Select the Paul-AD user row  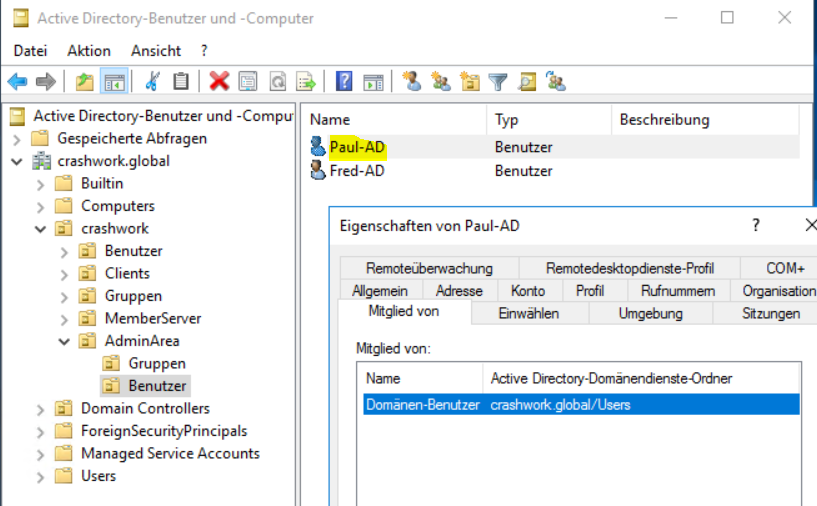tap(554, 146)
